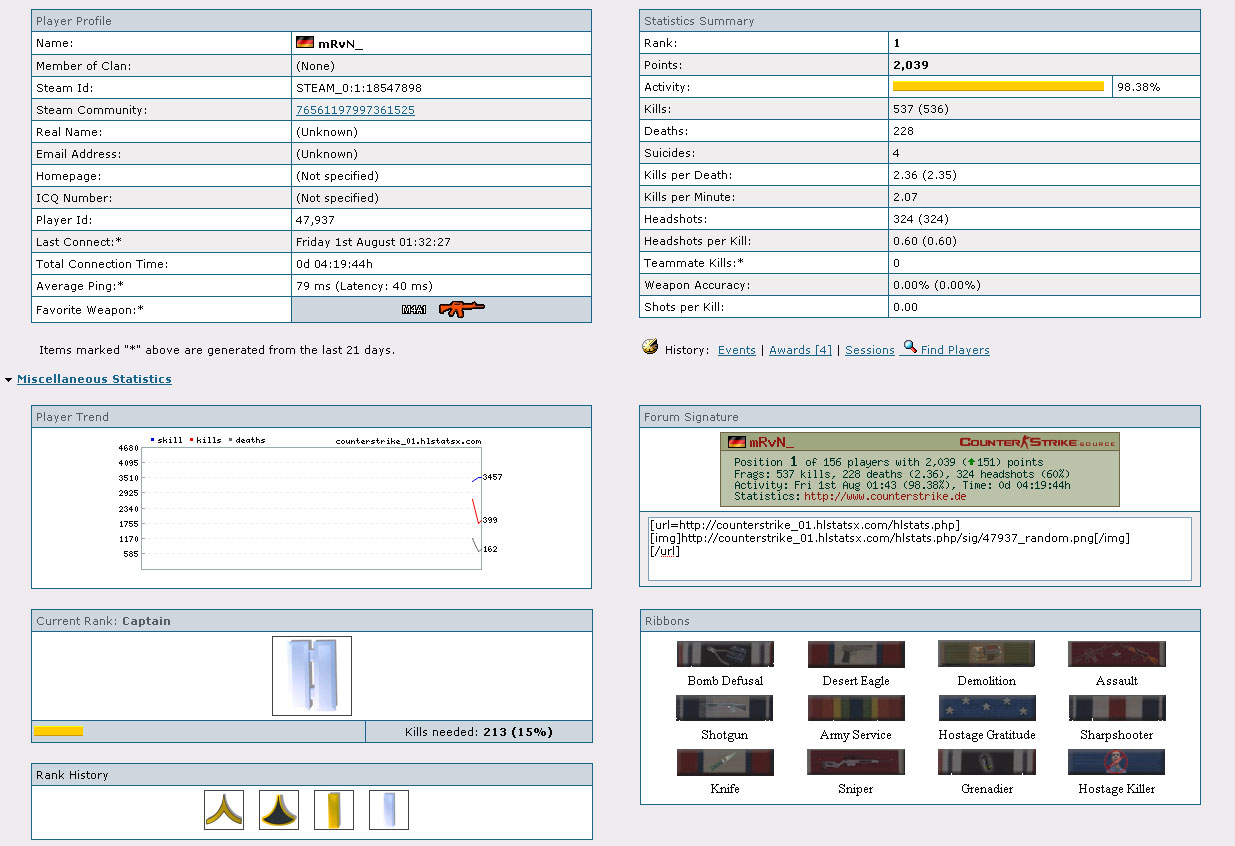
Task: Click the yellow Activity progress bar
Action: click(998, 87)
